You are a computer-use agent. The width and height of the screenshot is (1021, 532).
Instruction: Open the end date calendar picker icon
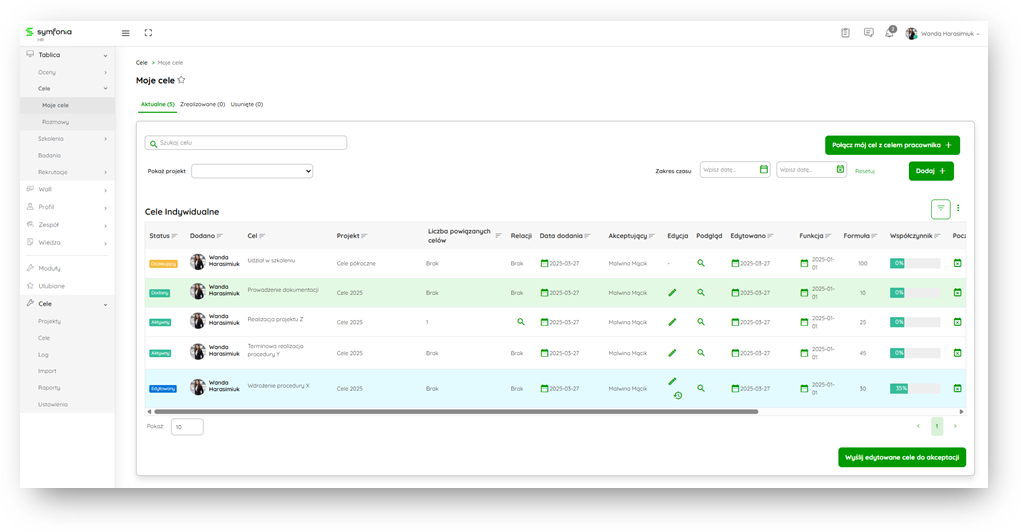840,169
